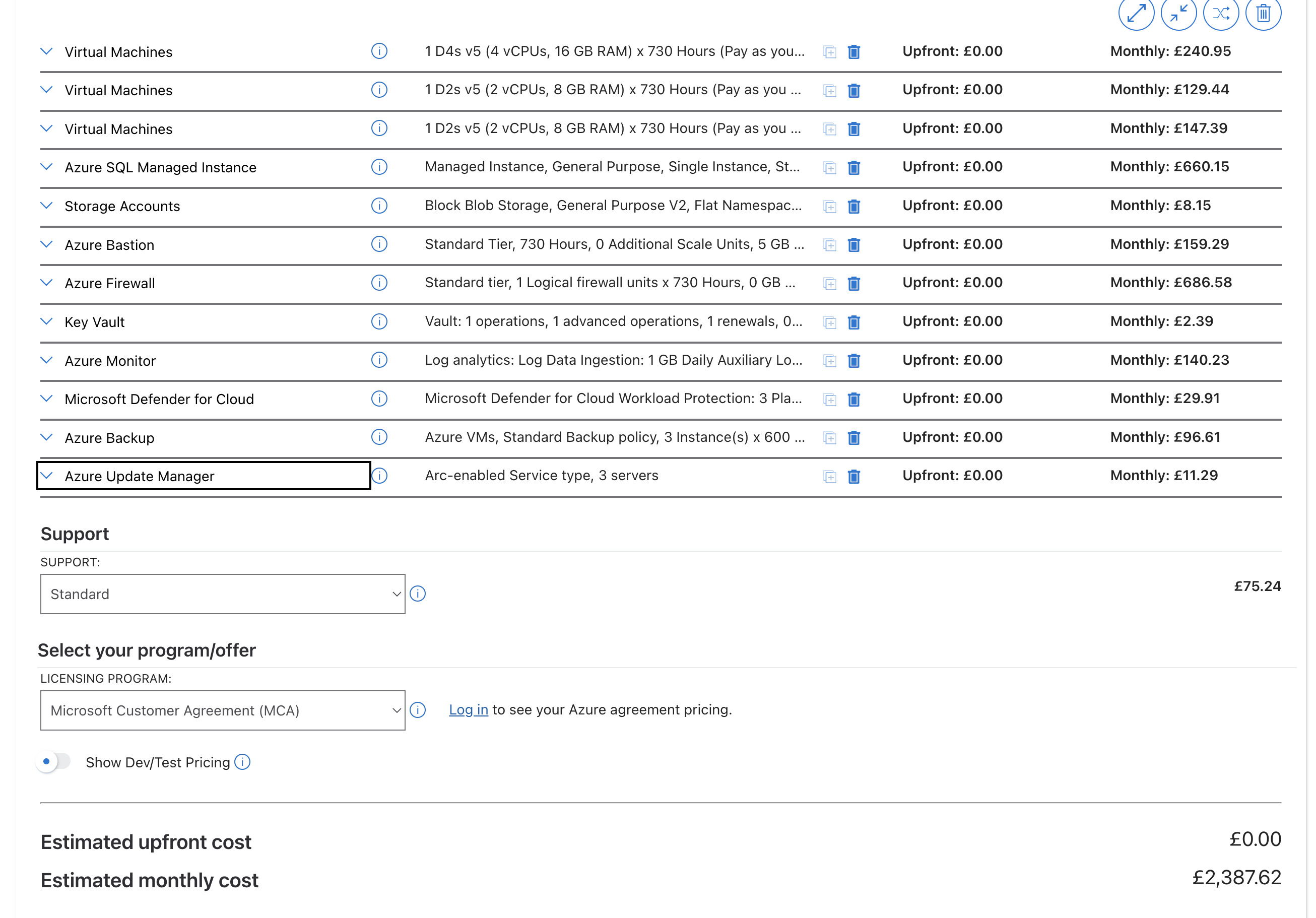Viewport: 1316px width, 918px height.
Task: Expand the Key Vault chevron
Action: [47, 321]
